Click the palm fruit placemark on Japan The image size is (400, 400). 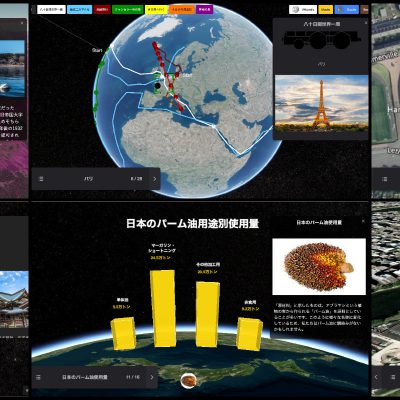pos(189,381)
